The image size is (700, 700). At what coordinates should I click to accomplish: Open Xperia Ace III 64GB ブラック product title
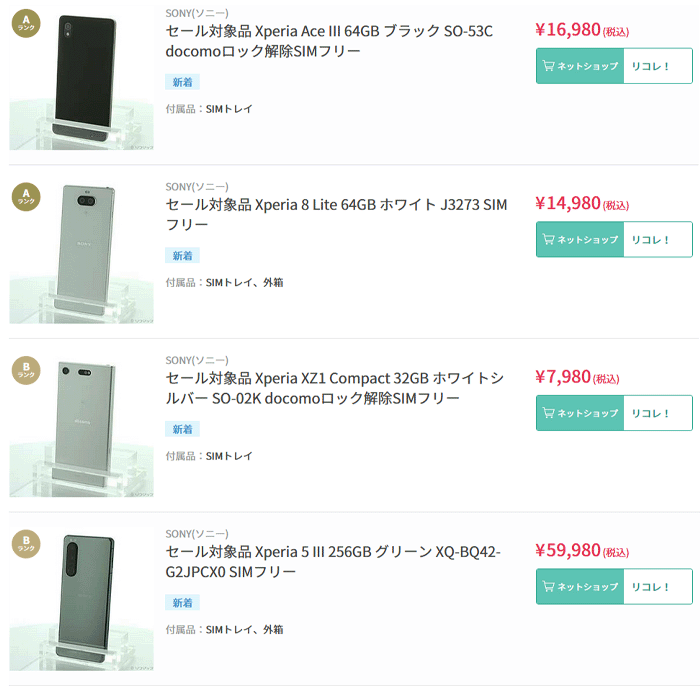click(x=329, y=41)
